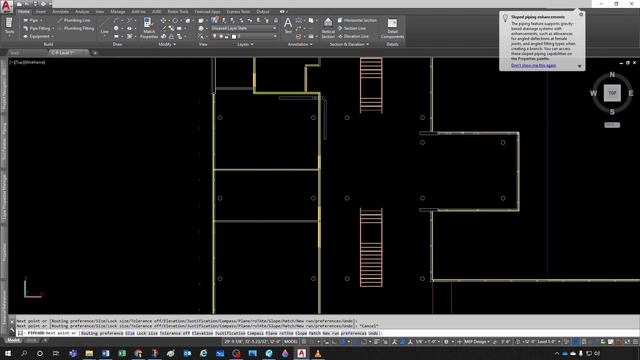
Task: Click the Windows taskbar search icon
Action: 24,353
